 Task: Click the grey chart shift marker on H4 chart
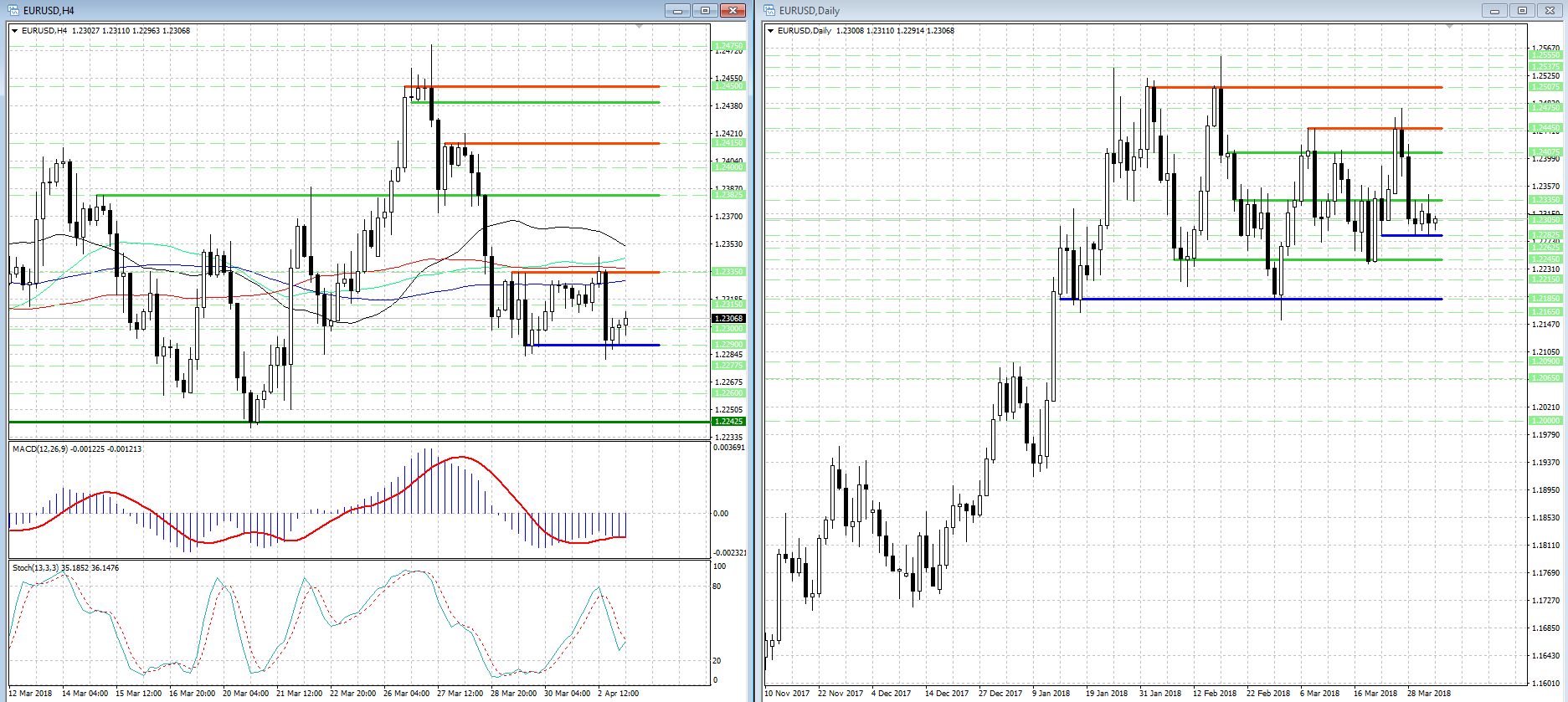640,27
